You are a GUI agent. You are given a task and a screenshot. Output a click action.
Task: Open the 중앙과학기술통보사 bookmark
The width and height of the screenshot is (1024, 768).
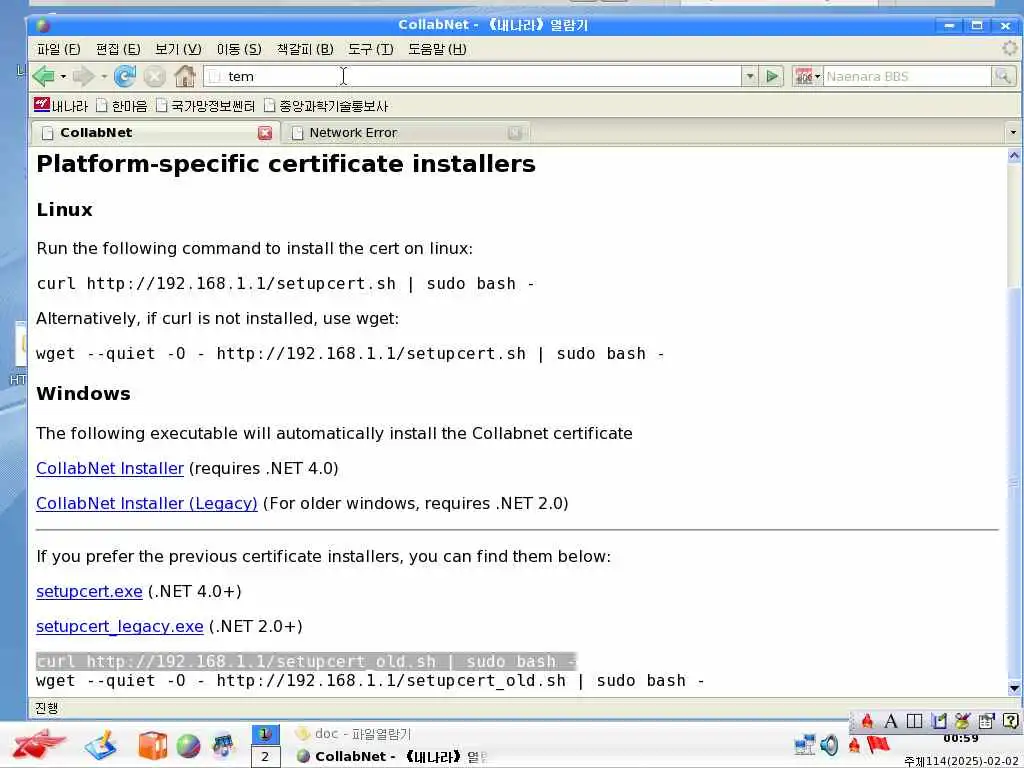[x=326, y=105]
